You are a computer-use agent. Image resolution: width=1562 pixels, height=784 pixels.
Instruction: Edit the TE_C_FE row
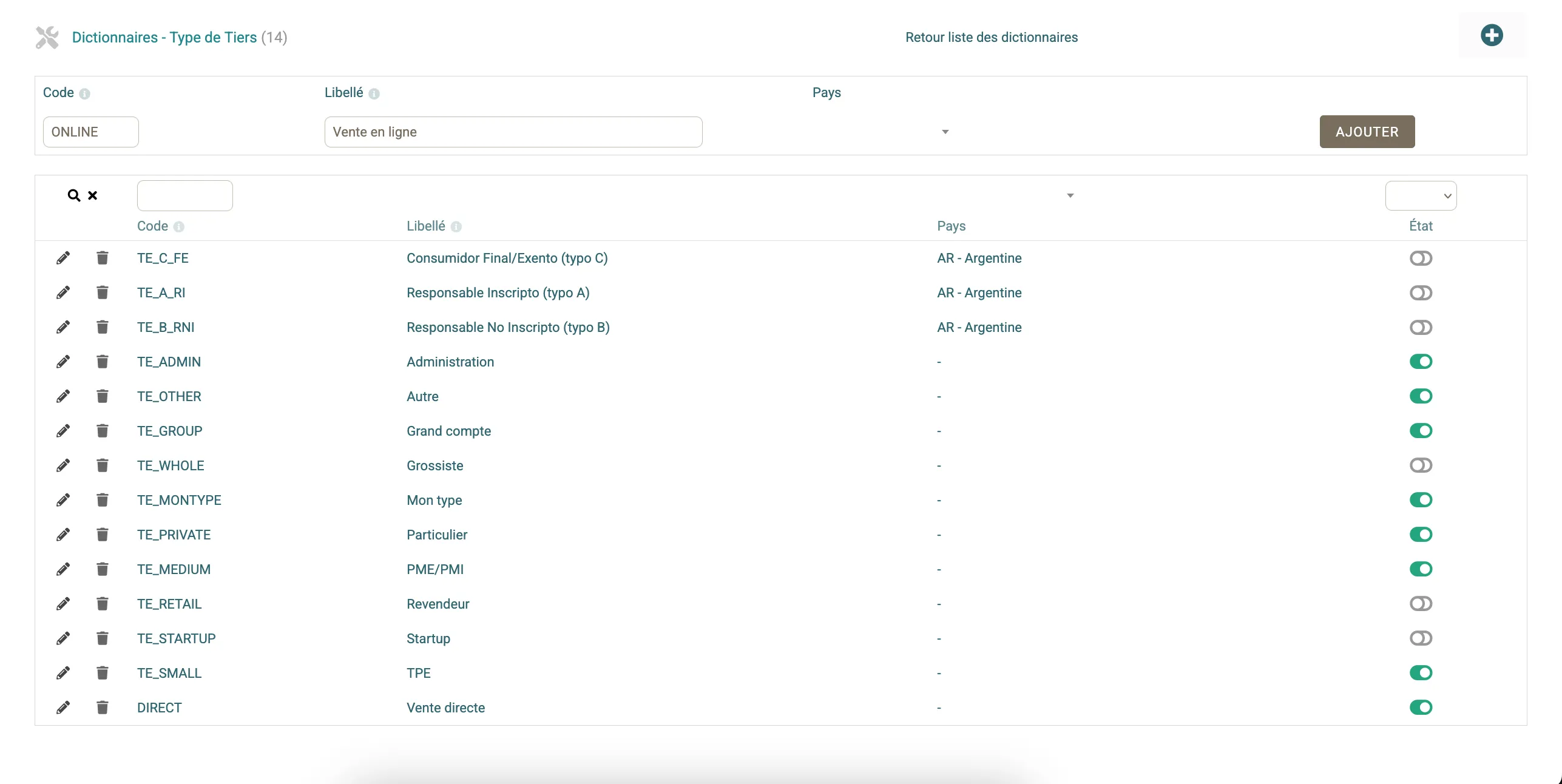click(x=63, y=259)
